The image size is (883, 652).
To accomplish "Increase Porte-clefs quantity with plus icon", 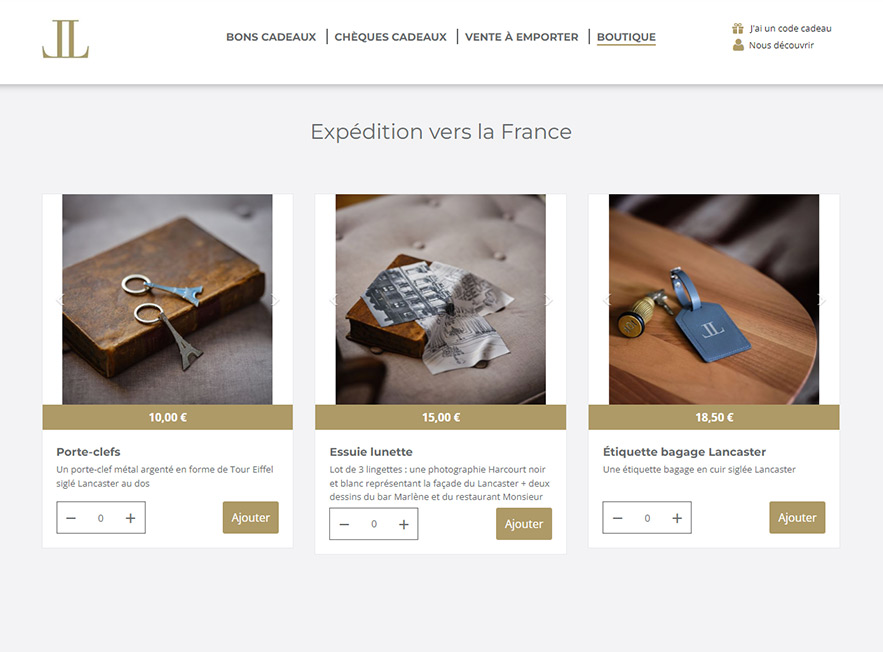I will [x=130, y=518].
